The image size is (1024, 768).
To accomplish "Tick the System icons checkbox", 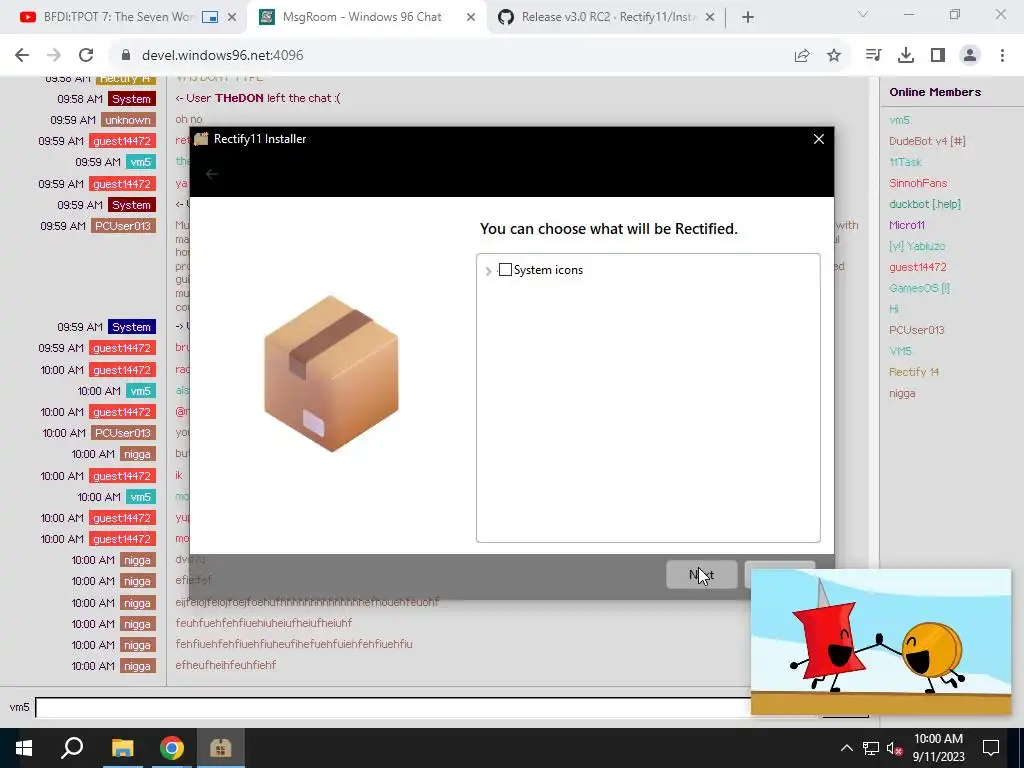I will pyautogui.click(x=505, y=270).
